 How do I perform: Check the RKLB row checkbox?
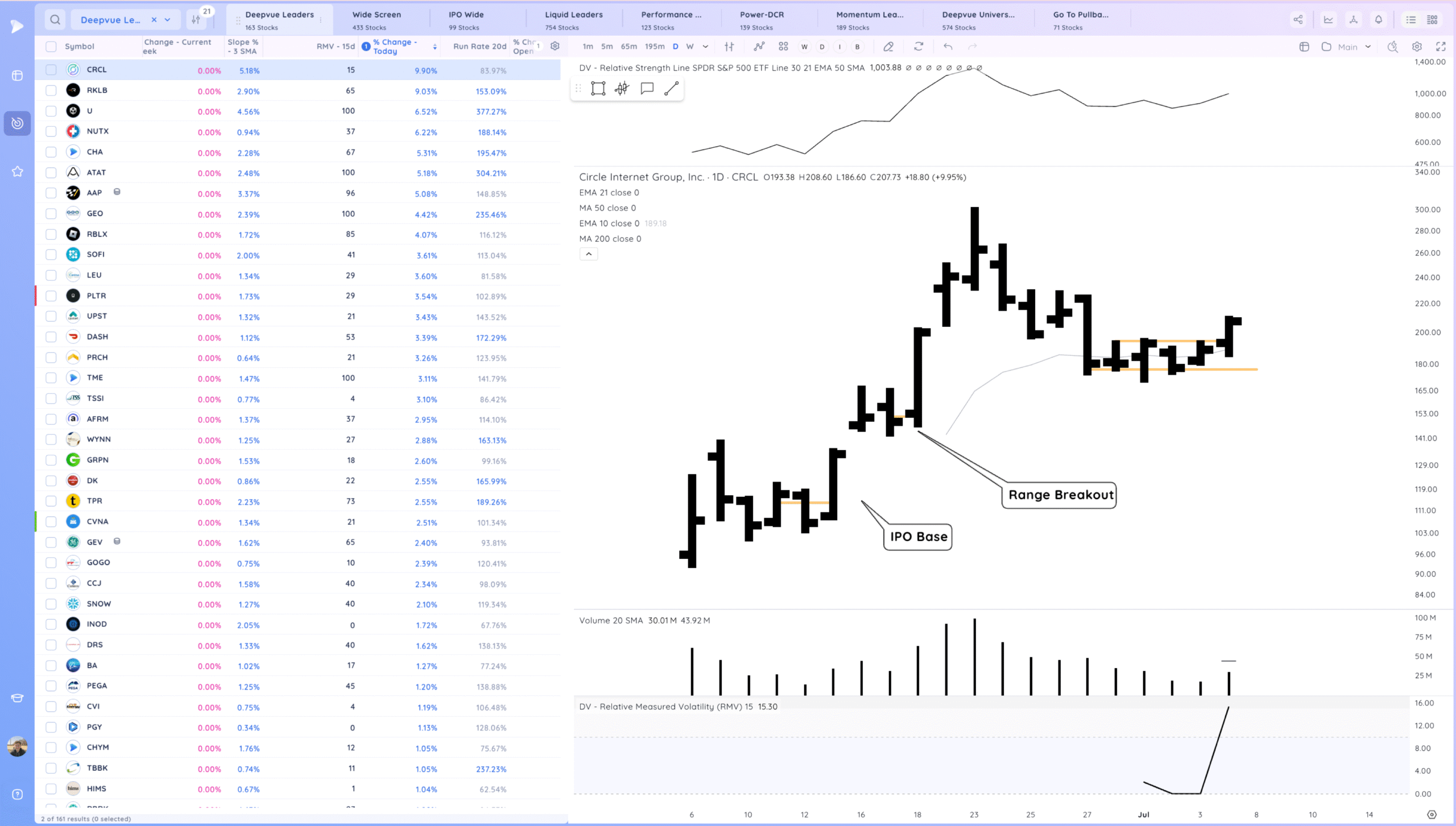tap(51, 90)
